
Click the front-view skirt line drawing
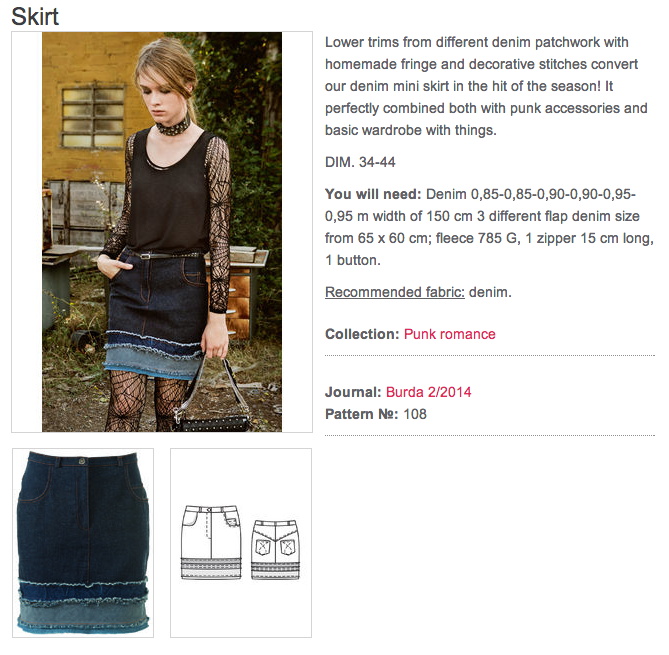pos(211,542)
